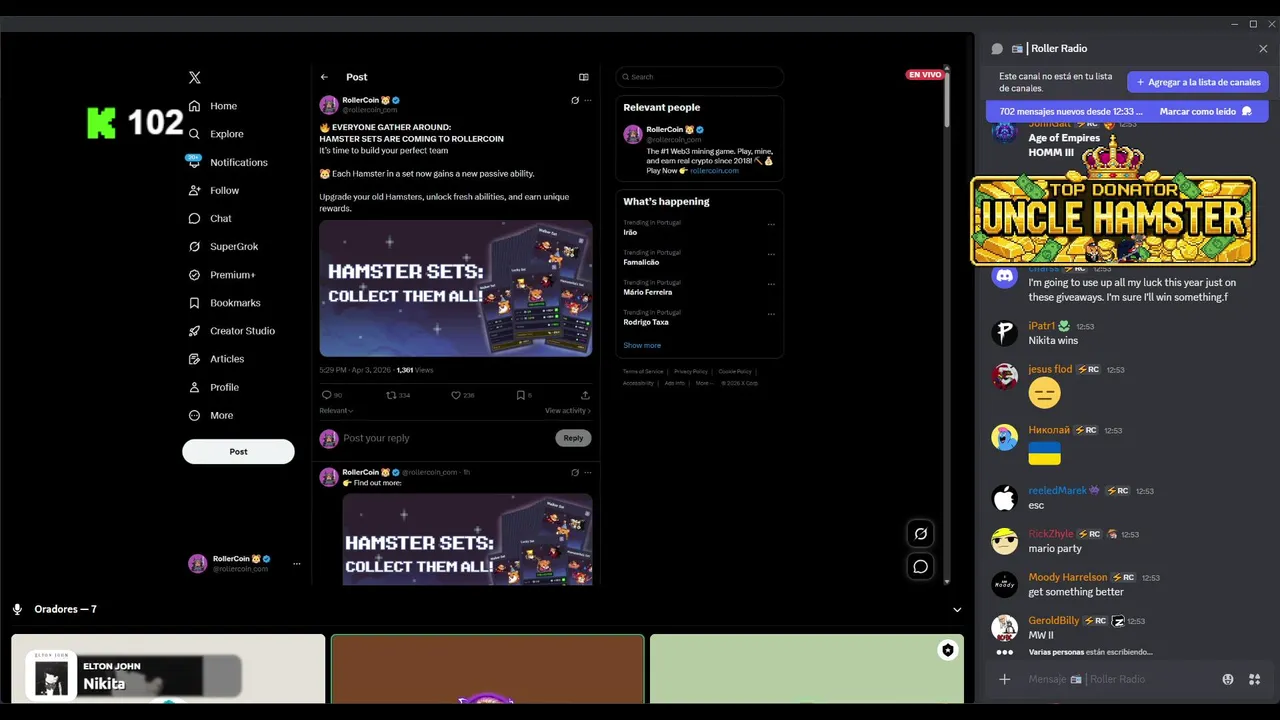Open account menu dots beside RollerCoin account
1280x720 pixels.
(296, 564)
